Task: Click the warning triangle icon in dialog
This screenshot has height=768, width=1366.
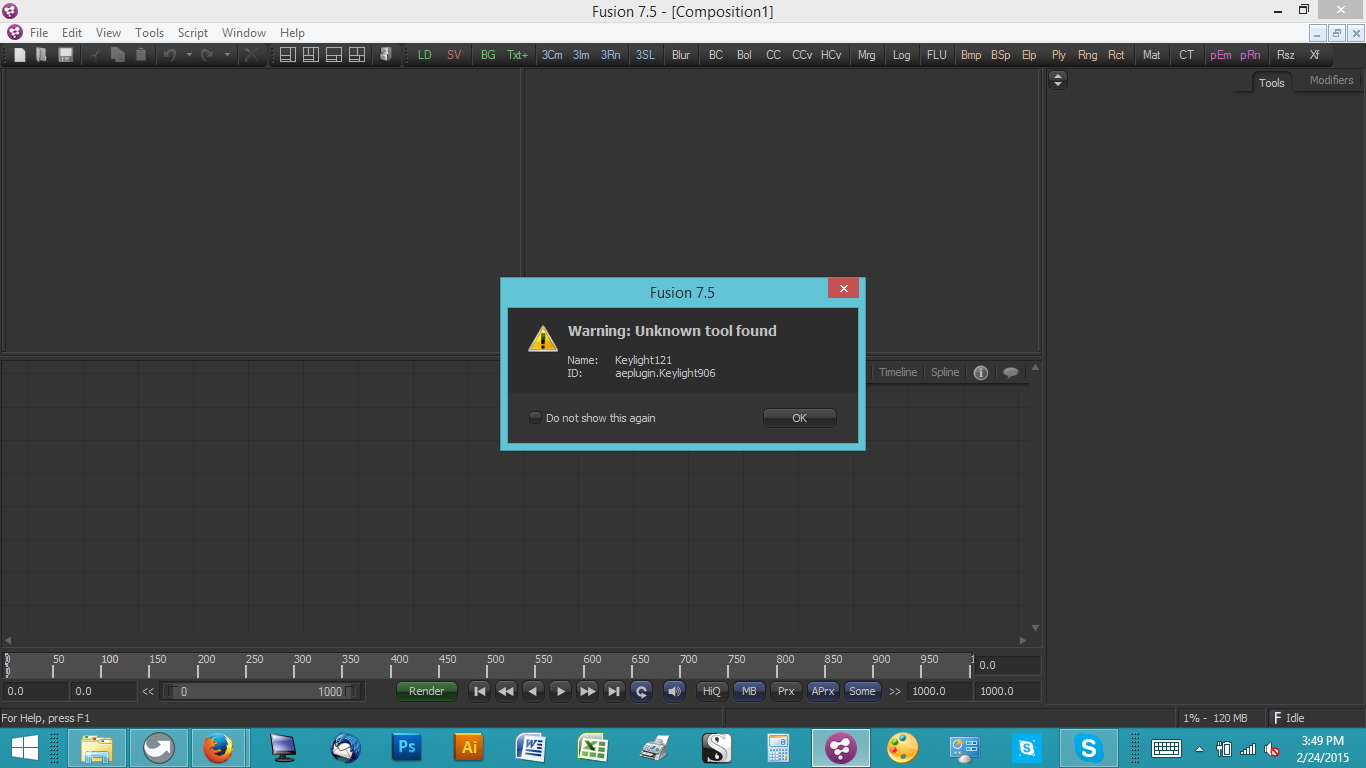Action: pos(543,338)
